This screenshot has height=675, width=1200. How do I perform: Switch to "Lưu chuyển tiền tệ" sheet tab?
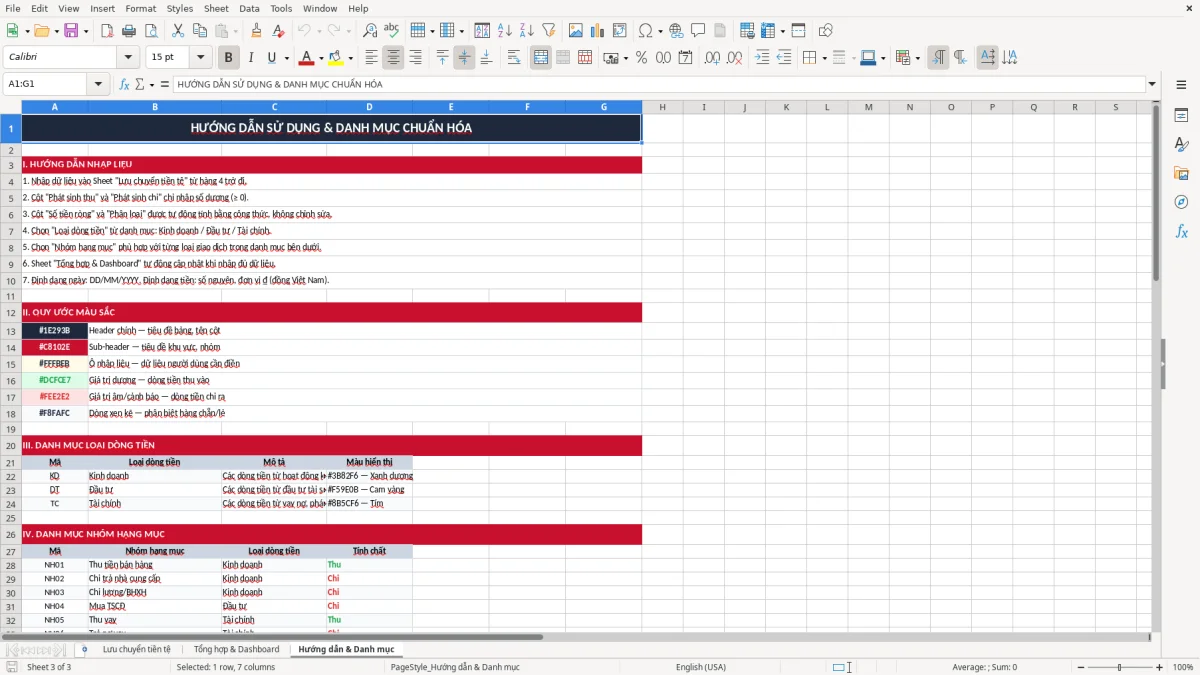pyautogui.click(x=137, y=650)
